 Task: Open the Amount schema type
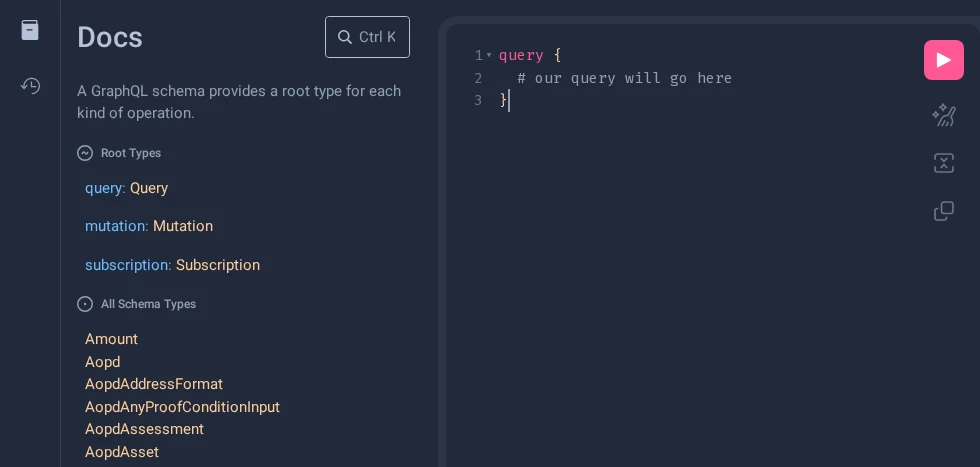(x=111, y=339)
